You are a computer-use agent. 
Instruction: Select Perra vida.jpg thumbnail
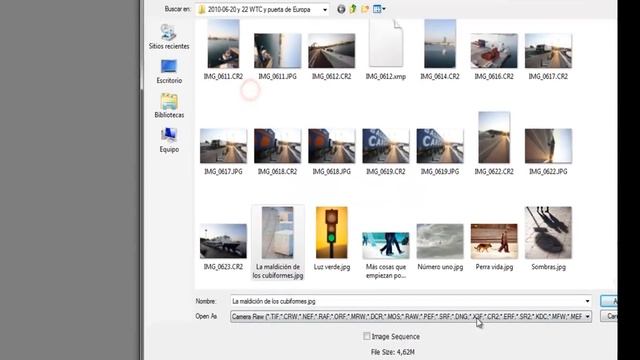tap(494, 241)
